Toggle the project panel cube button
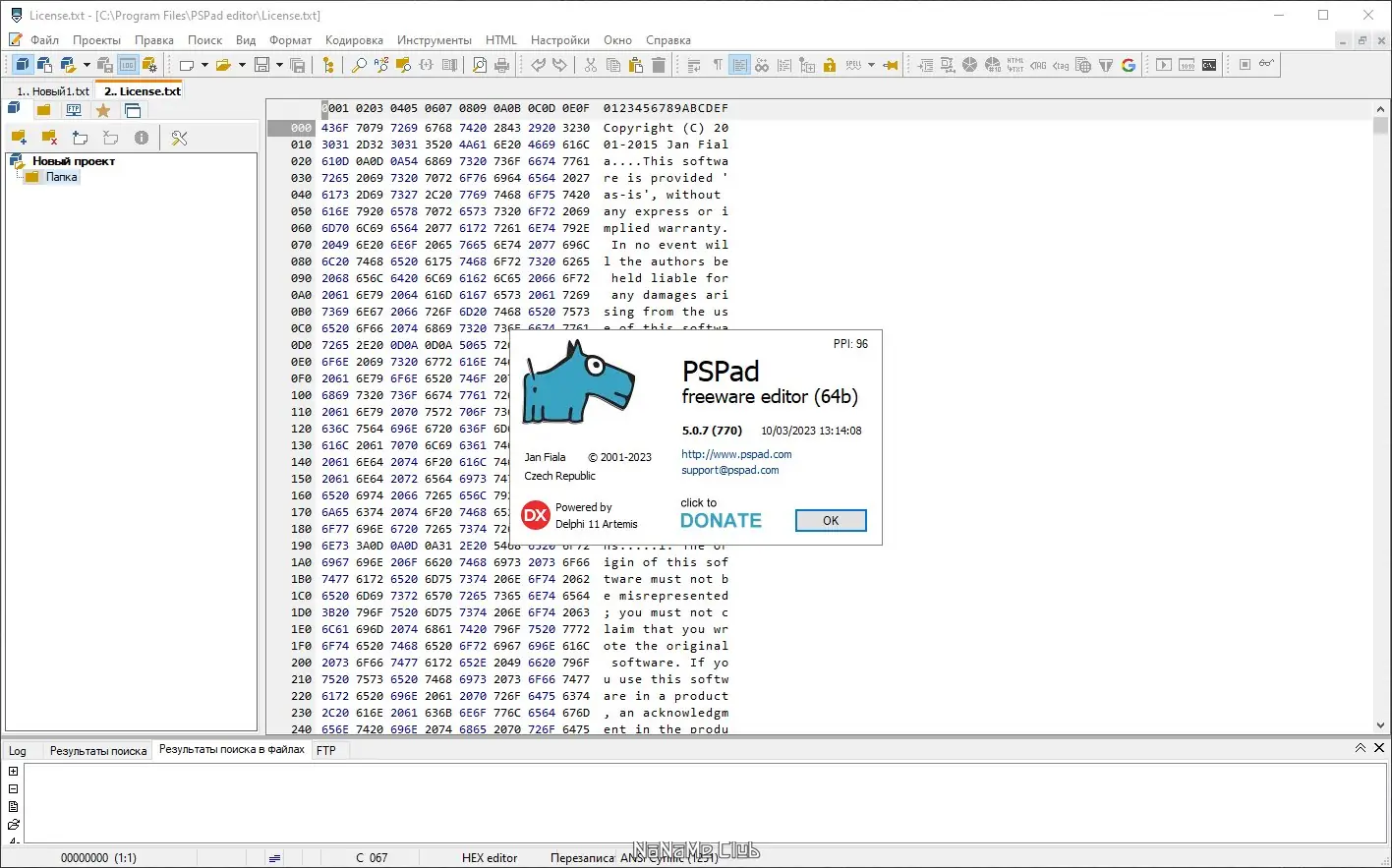This screenshot has height=868, width=1392. point(22,65)
